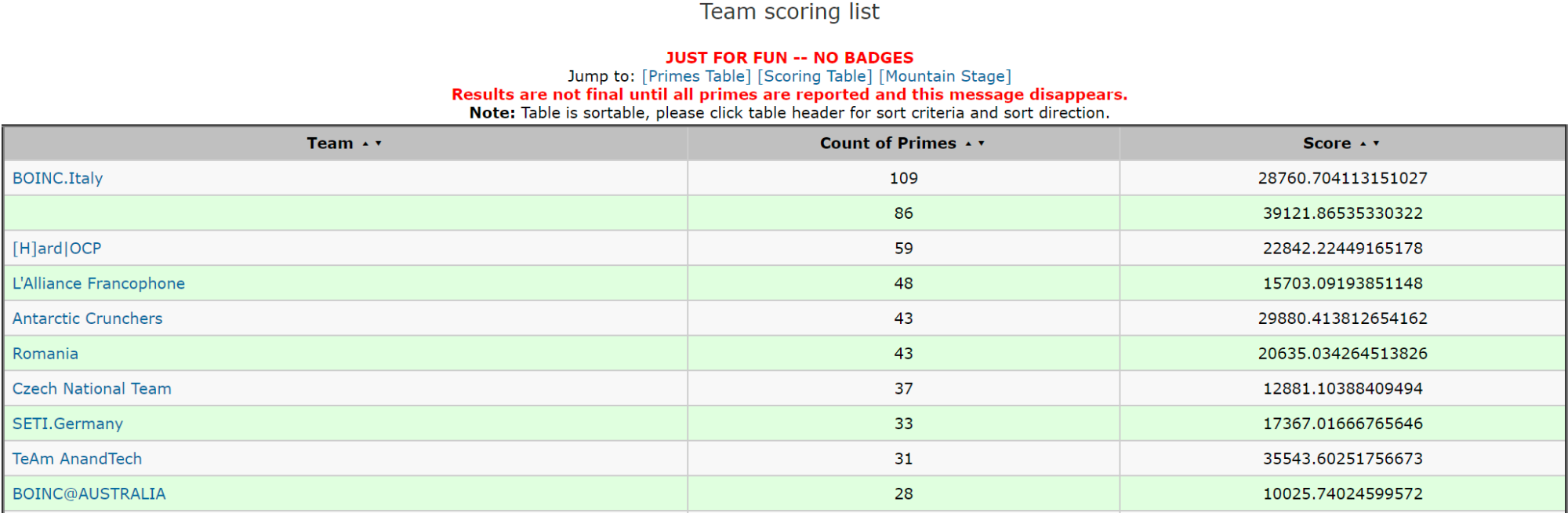Click the up arrow next to Score
This screenshot has width=1568, height=513.
(x=1363, y=144)
